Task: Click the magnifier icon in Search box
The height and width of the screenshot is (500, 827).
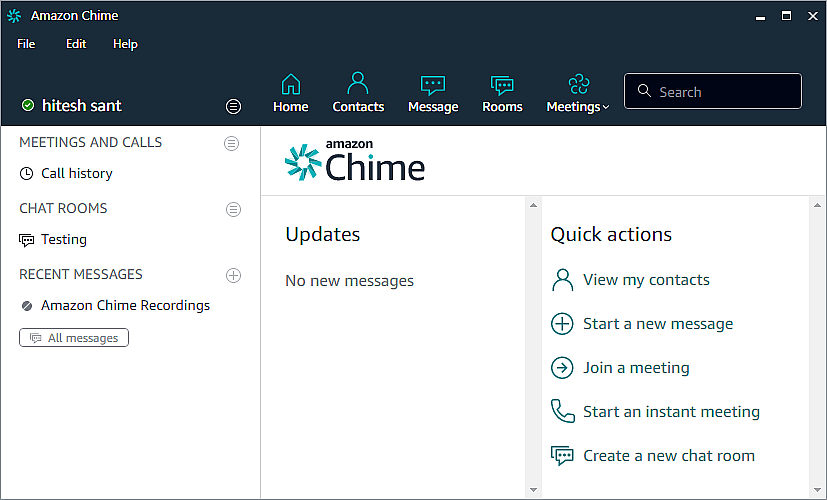Action: [644, 91]
